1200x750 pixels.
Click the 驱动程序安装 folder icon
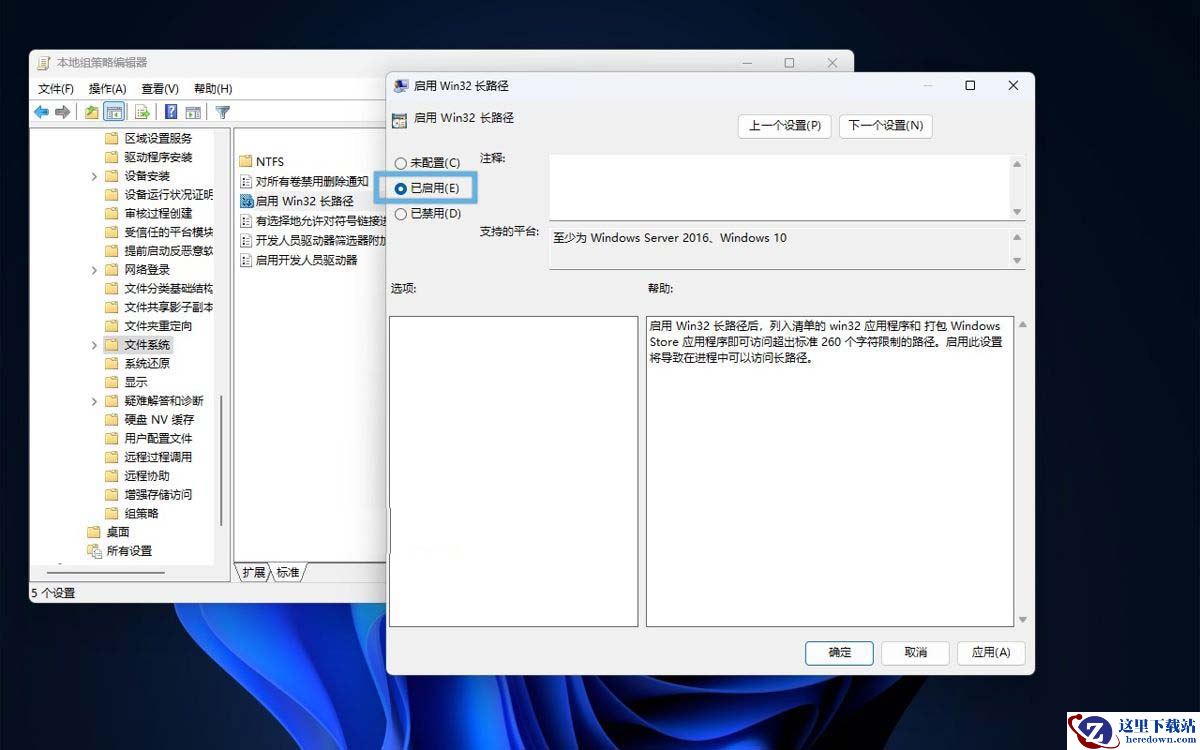coord(112,157)
